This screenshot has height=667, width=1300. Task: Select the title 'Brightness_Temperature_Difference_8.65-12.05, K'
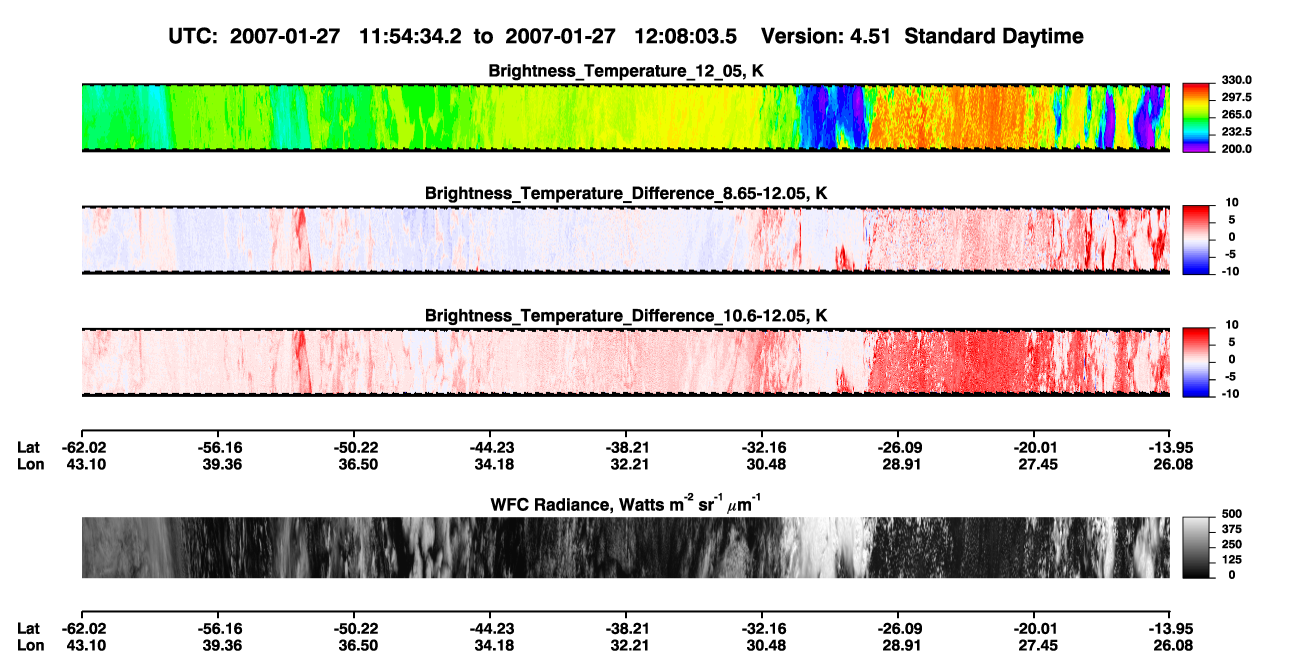(625, 193)
